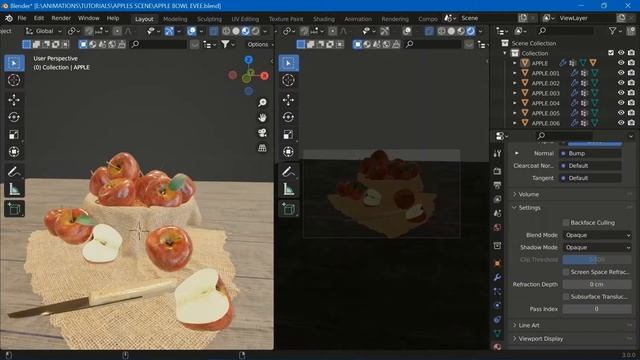
Task: Open the Object properties tab
Action: point(497,263)
